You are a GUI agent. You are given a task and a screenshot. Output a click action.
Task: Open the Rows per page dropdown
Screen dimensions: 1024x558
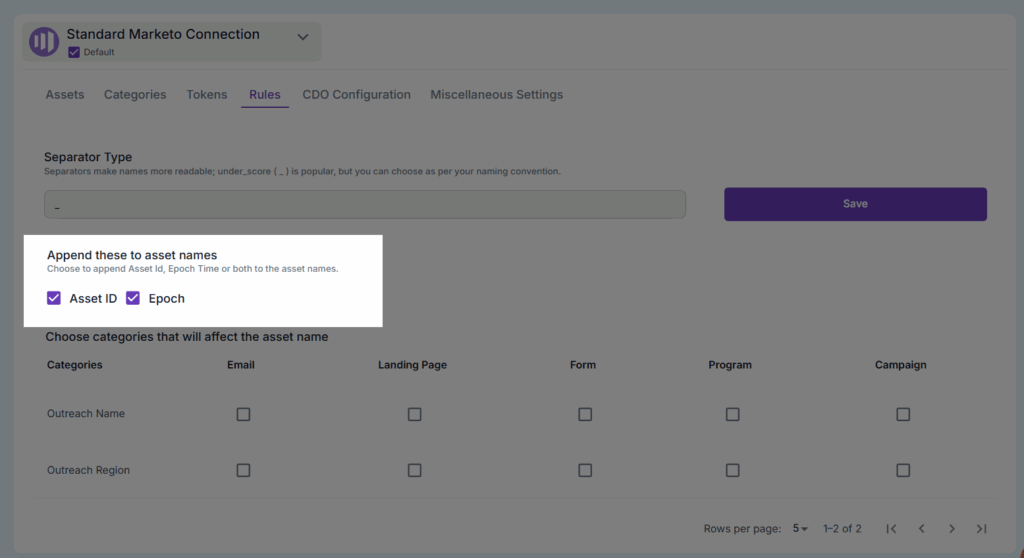coord(800,528)
